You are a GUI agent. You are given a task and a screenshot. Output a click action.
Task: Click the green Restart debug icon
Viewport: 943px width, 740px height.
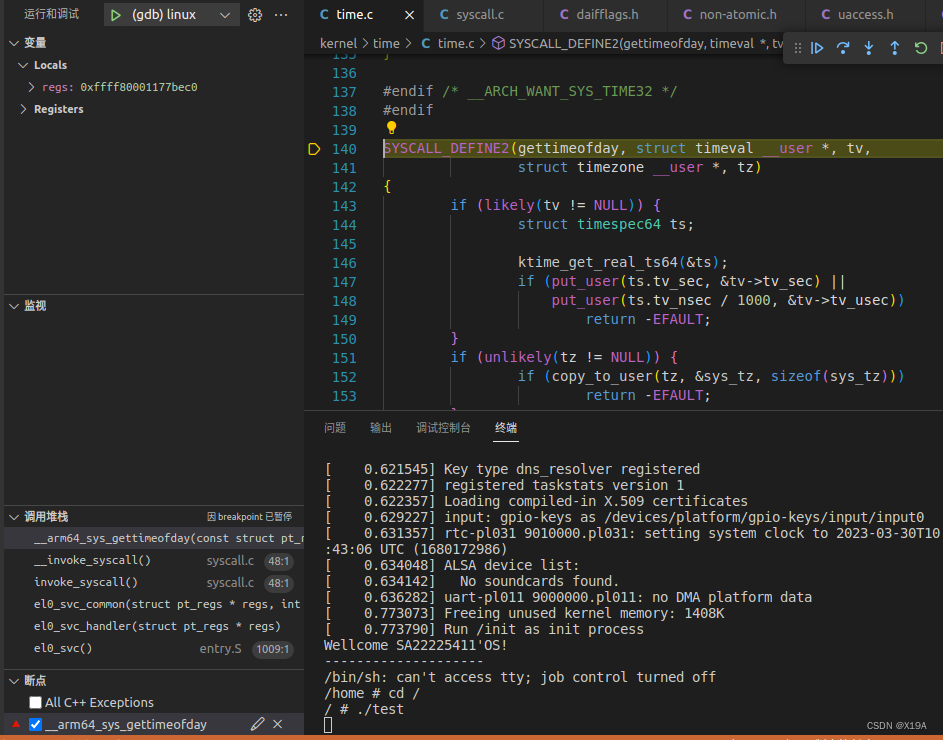[920, 47]
